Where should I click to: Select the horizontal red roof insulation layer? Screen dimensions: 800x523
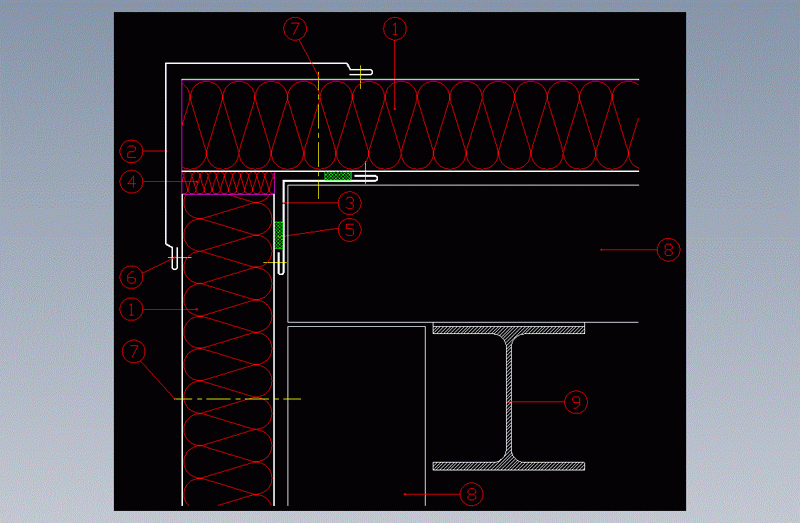click(450, 125)
